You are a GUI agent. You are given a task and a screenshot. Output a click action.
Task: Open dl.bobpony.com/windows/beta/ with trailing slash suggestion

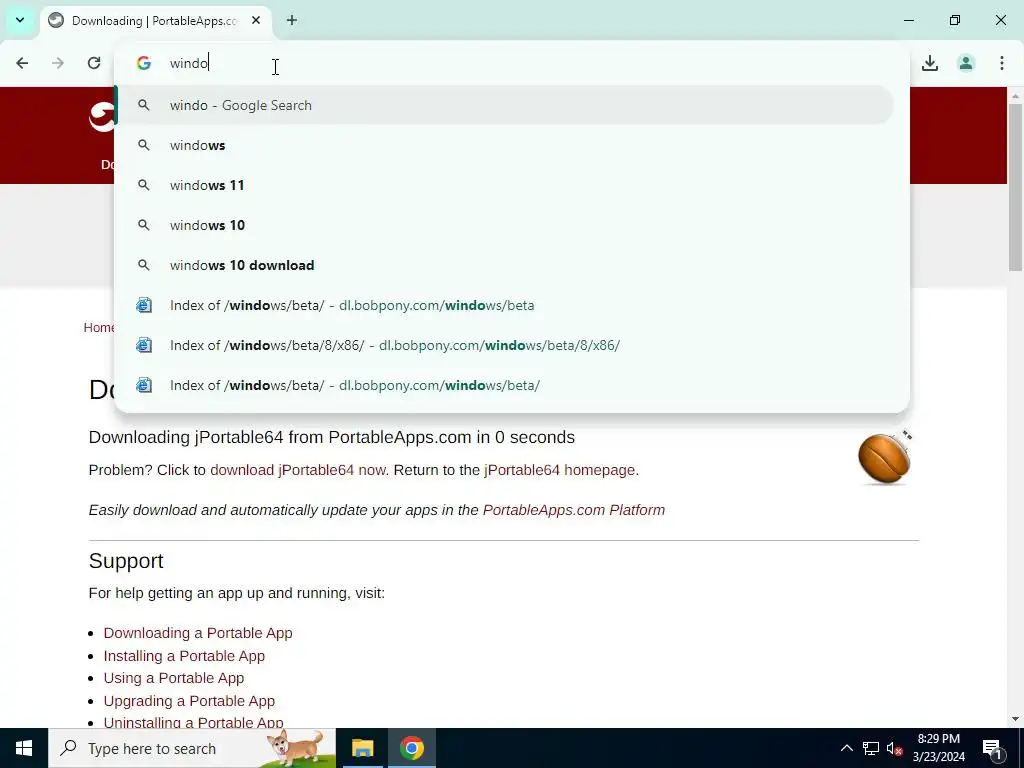[x=504, y=385]
